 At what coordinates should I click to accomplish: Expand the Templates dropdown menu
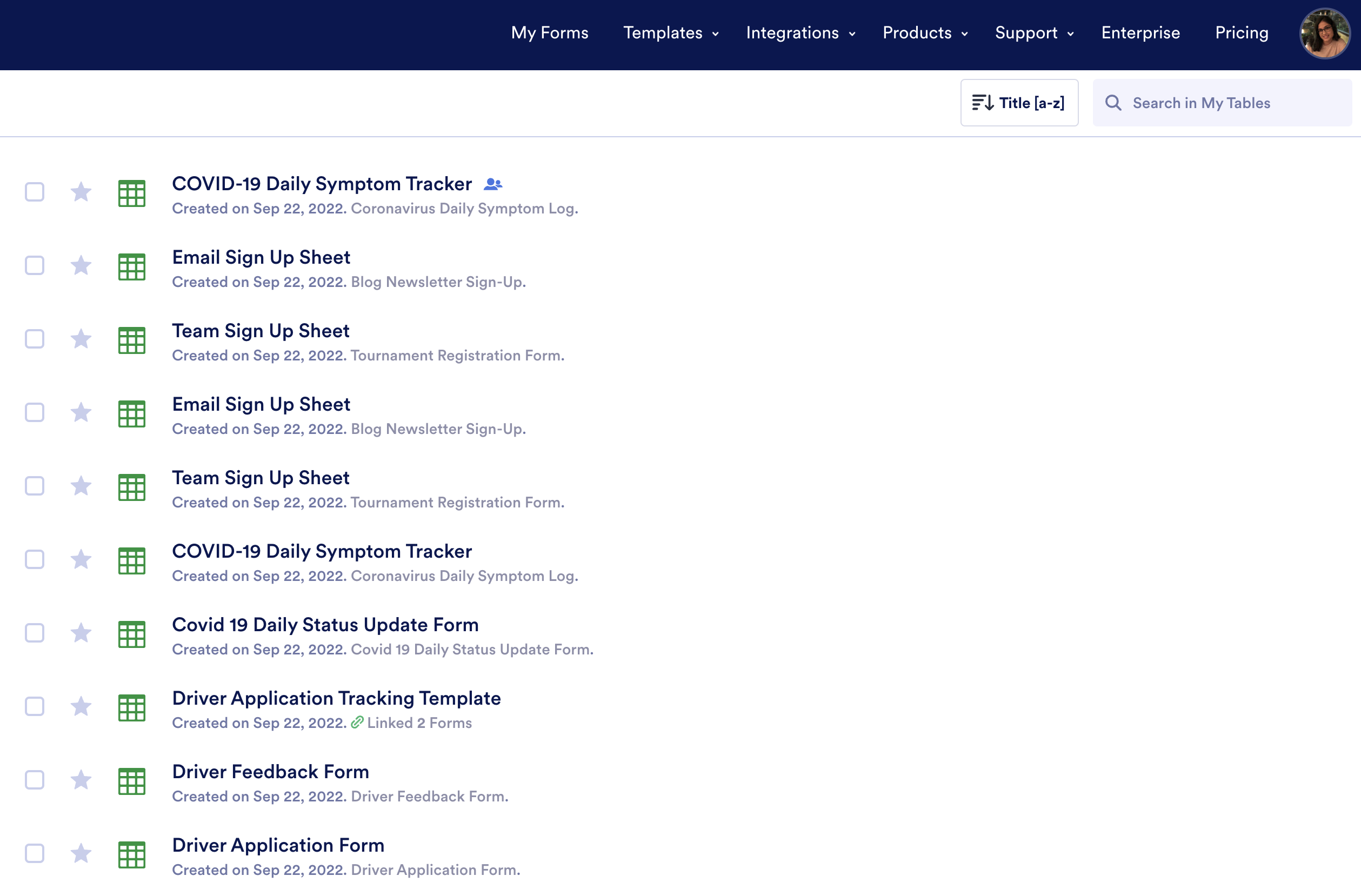[670, 33]
